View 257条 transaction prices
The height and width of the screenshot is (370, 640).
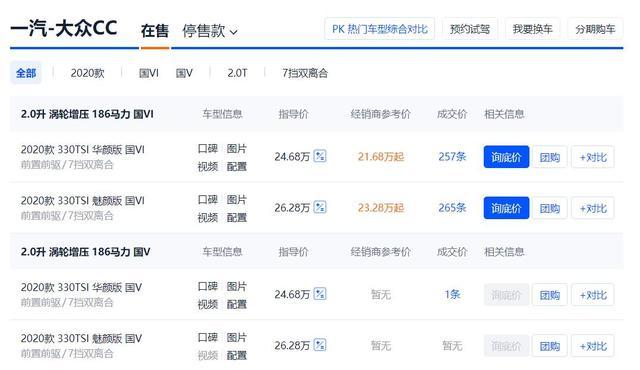click(452, 157)
